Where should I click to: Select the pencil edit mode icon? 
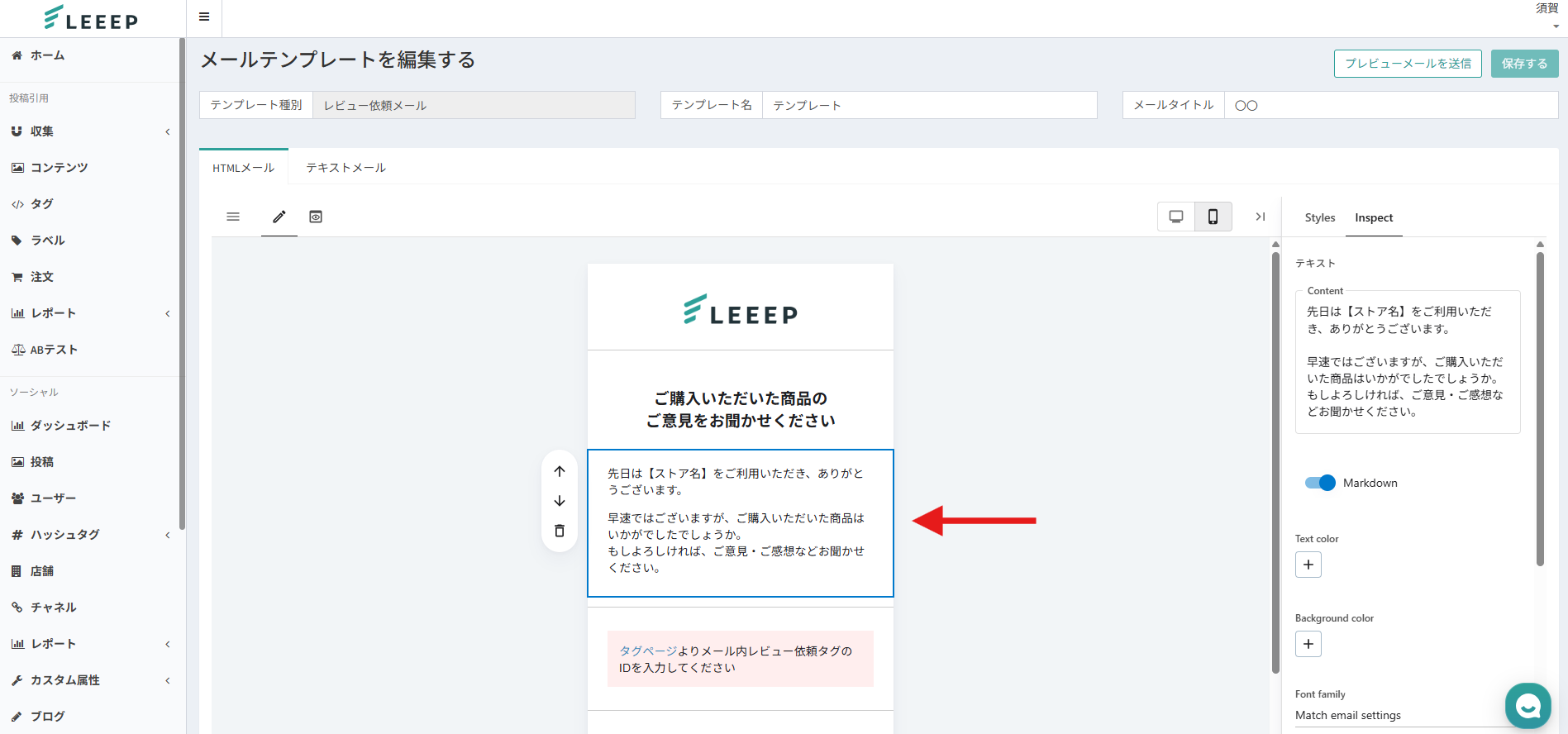279,217
